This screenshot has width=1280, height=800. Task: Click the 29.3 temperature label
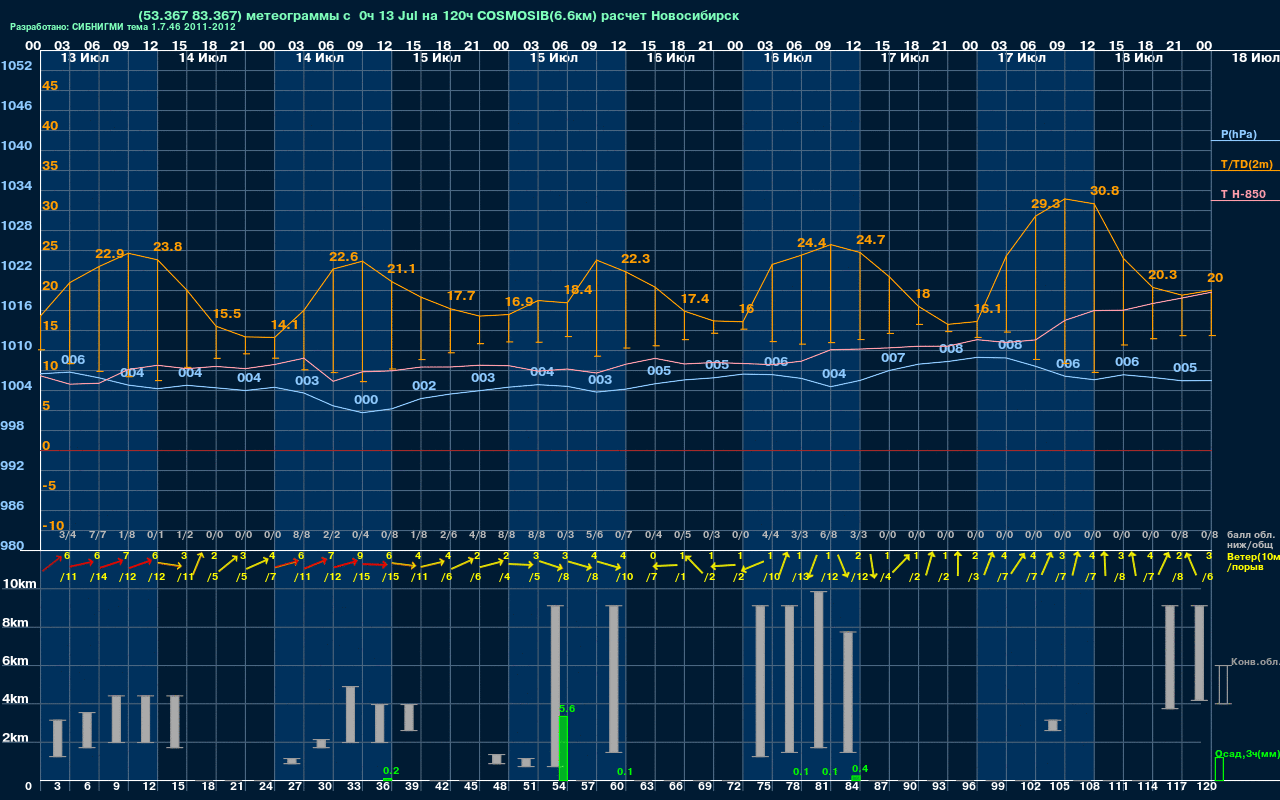[x=1045, y=203]
